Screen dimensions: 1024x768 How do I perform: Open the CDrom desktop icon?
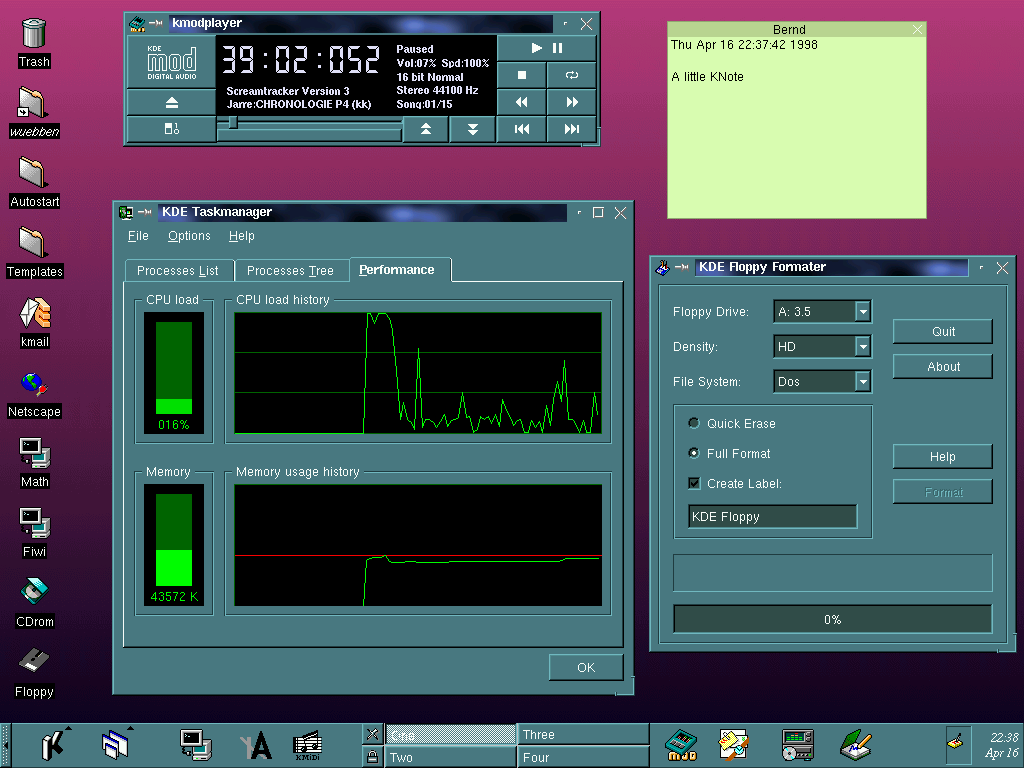tap(34, 593)
